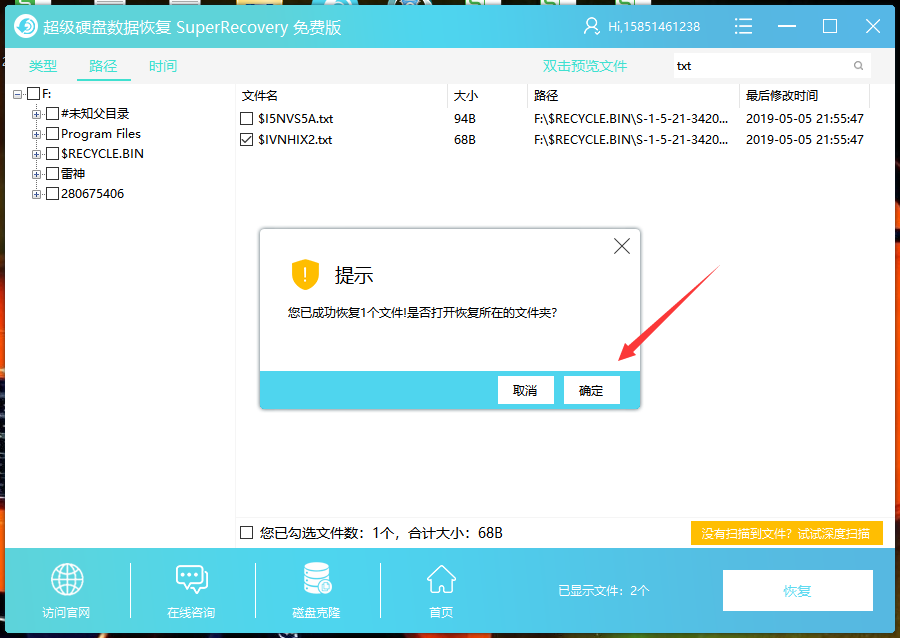Open the official website globe icon
This screenshot has width=900, height=638.
click(67, 579)
